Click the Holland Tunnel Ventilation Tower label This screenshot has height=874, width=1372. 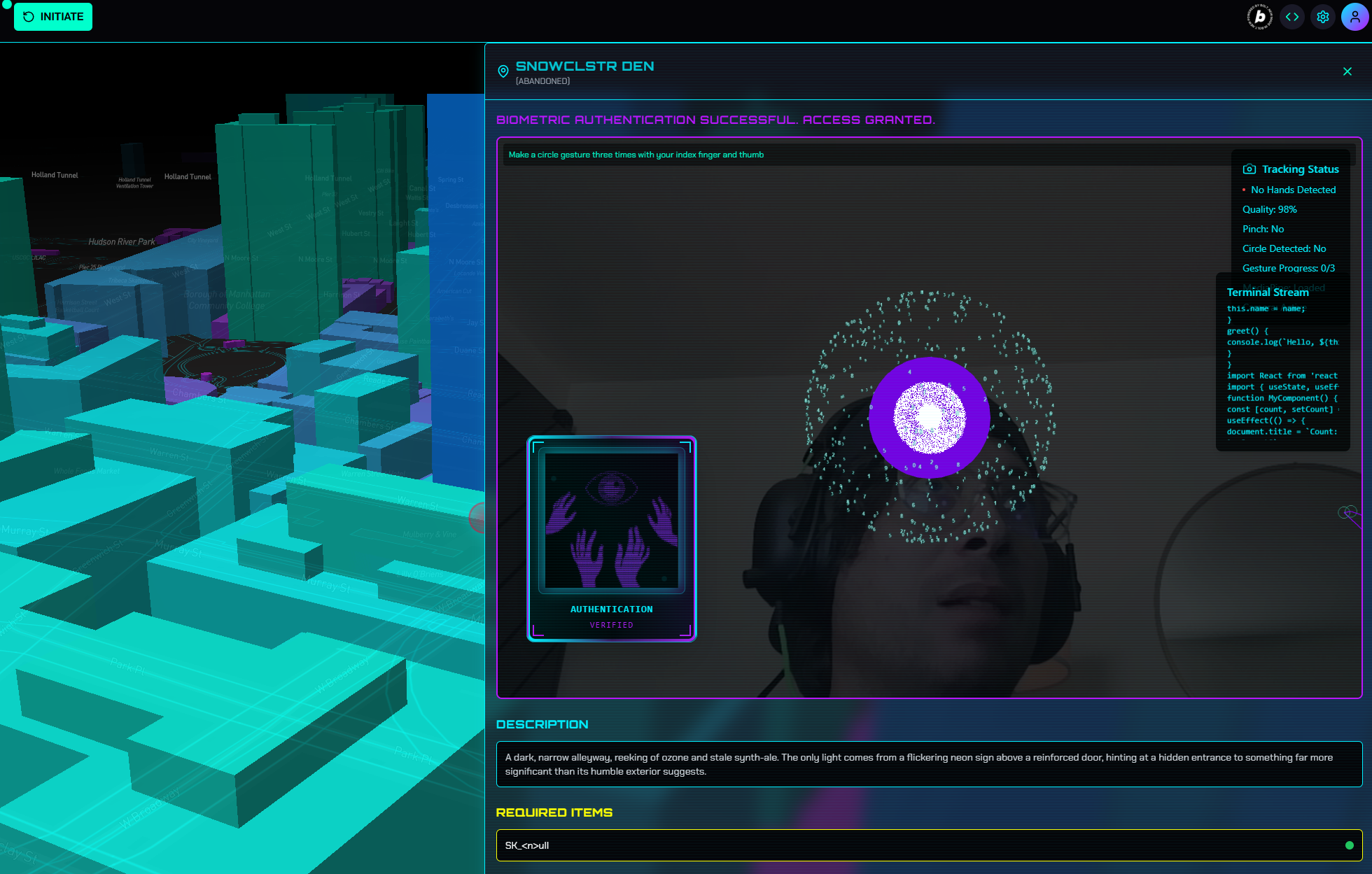point(134,183)
